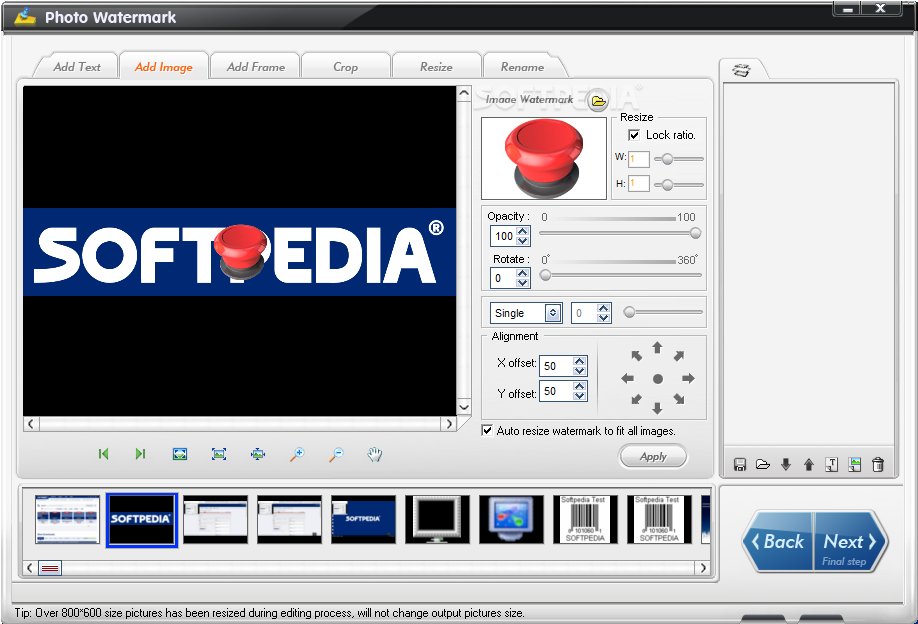Click the Rotate slider handle
Image resolution: width=918 pixels, height=624 pixels.
point(545,275)
